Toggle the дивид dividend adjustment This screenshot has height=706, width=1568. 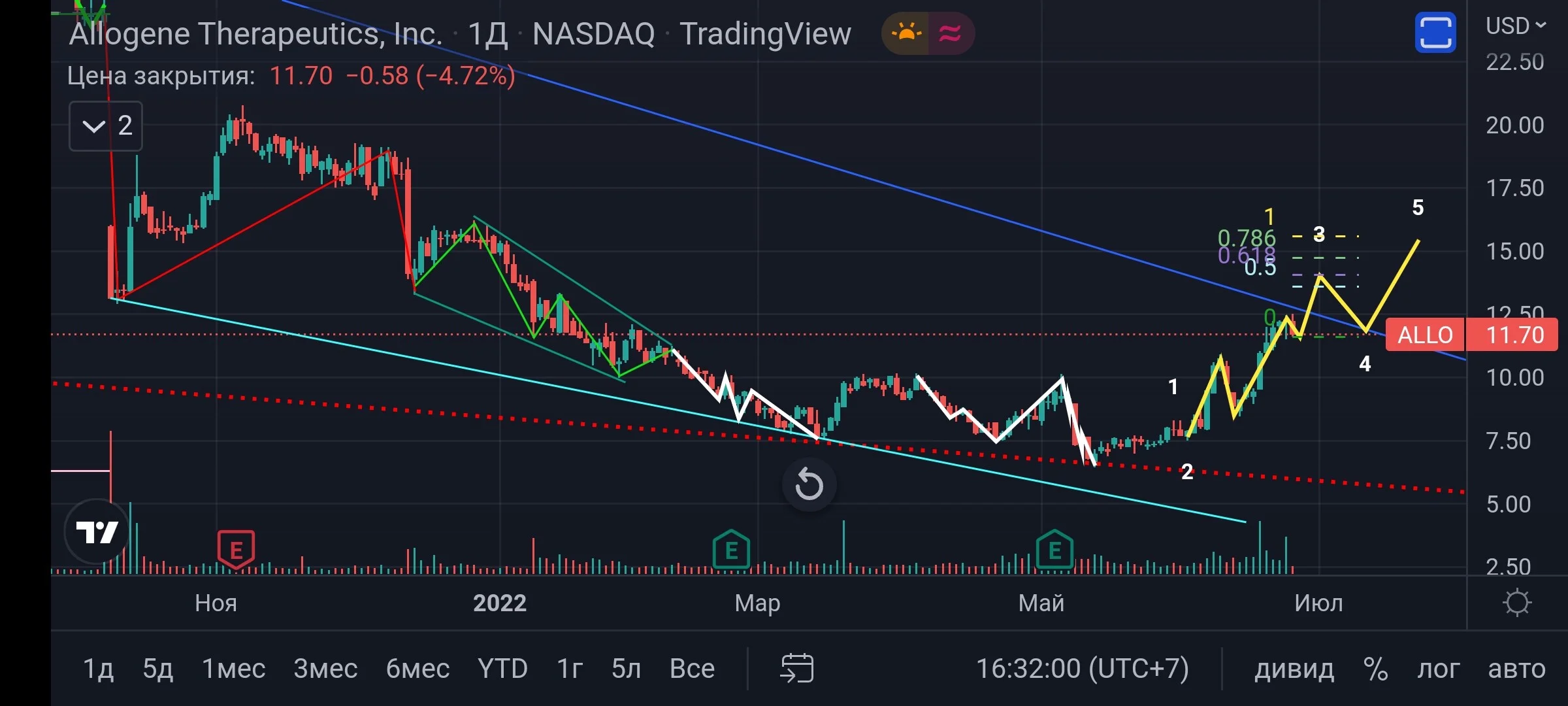(x=1294, y=669)
